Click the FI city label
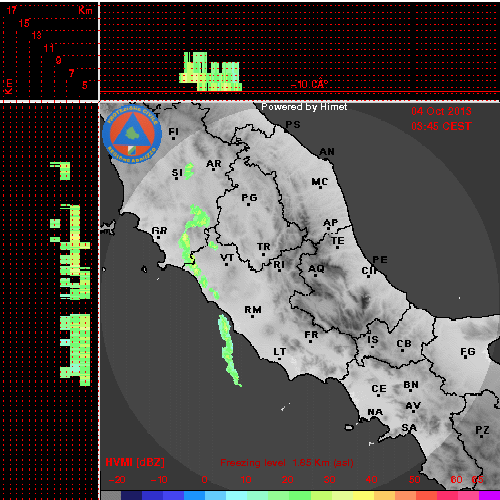Screen dimensions: 500x500 coord(173,132)
